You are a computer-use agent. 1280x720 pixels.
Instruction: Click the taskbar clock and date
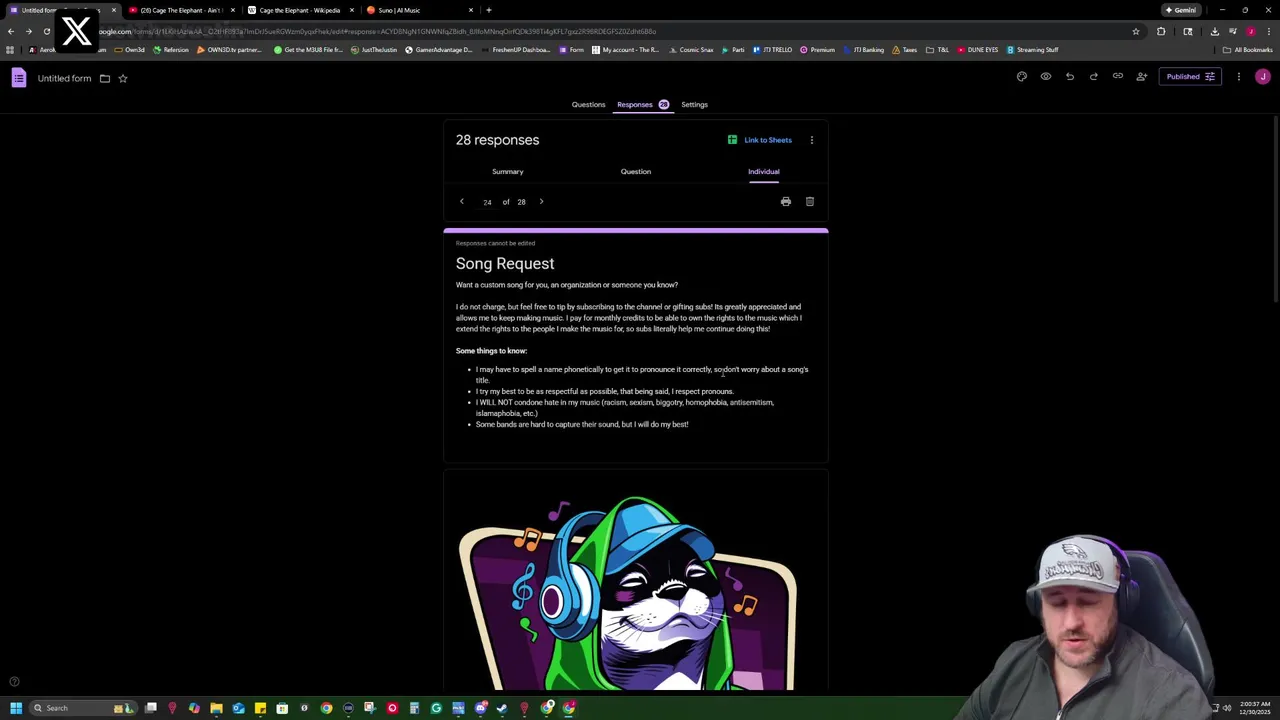(1253, 709)
